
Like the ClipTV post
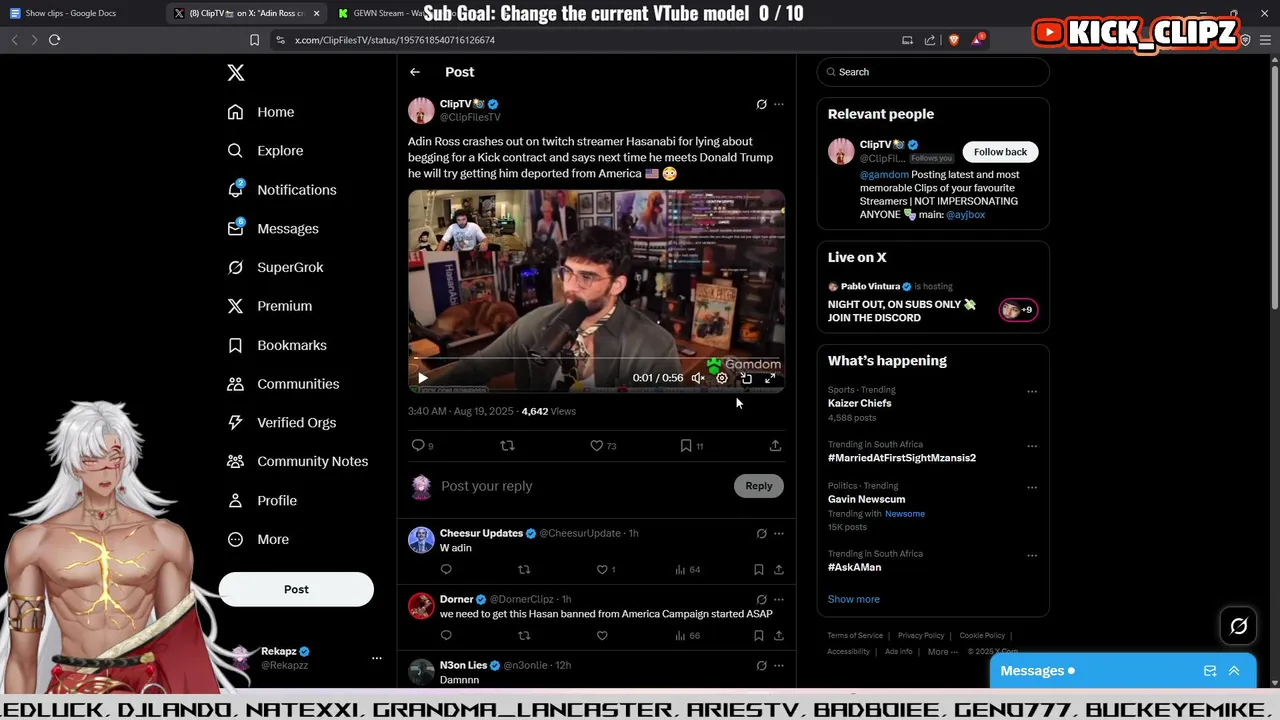click(x=596, y=445)
